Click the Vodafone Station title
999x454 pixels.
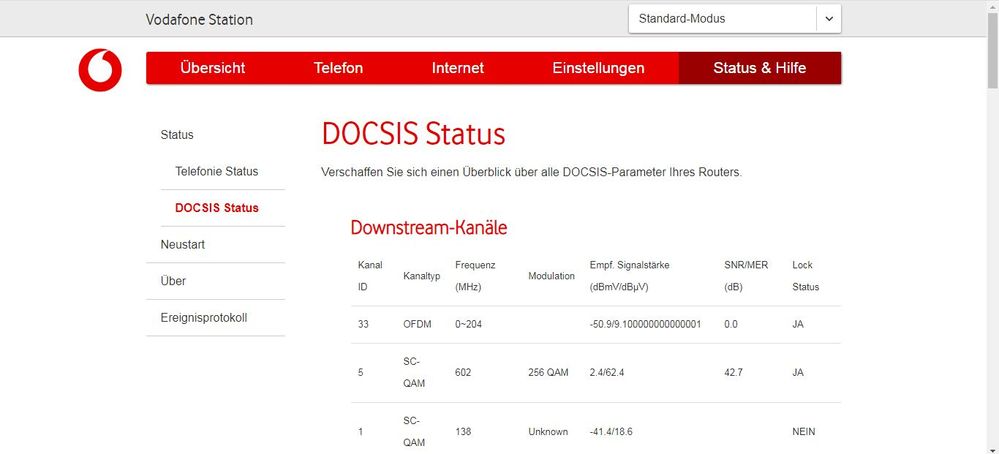(x=199, y=20)
